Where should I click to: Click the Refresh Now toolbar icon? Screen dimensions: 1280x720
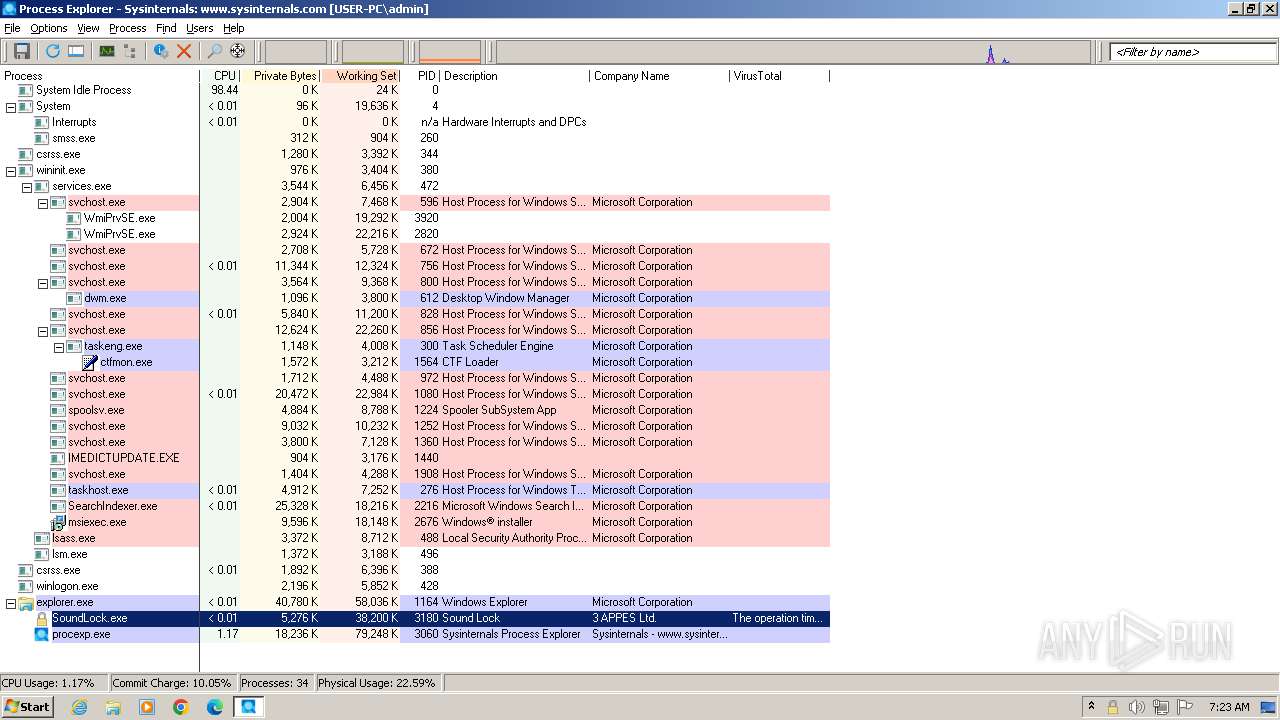(x=52, y=51)
